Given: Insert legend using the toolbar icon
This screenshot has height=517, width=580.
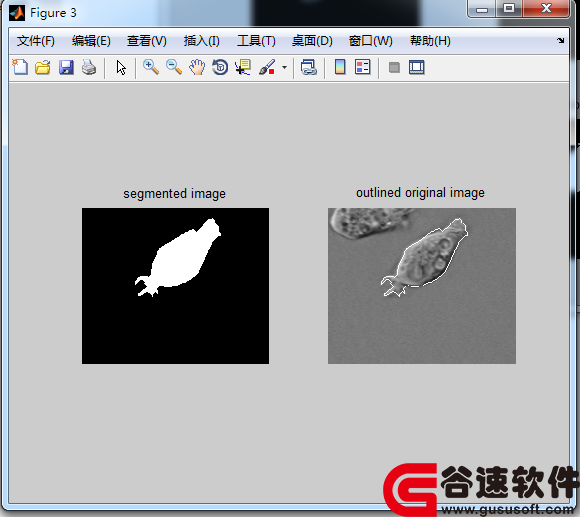Looking at the screenshot, I should (x=362, y=67).
